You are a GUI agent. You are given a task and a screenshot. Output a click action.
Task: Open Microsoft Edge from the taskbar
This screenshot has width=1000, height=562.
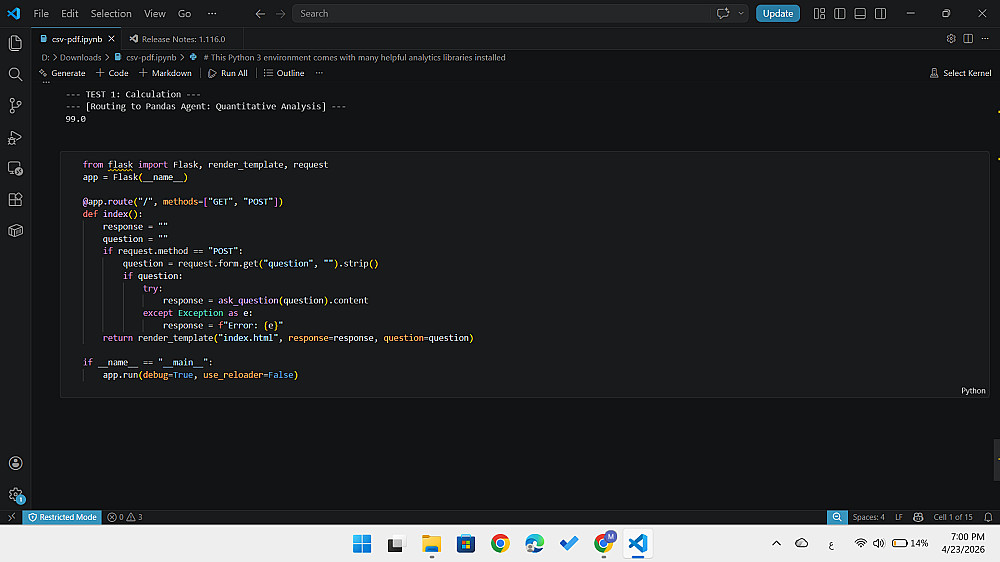(534, 544)
